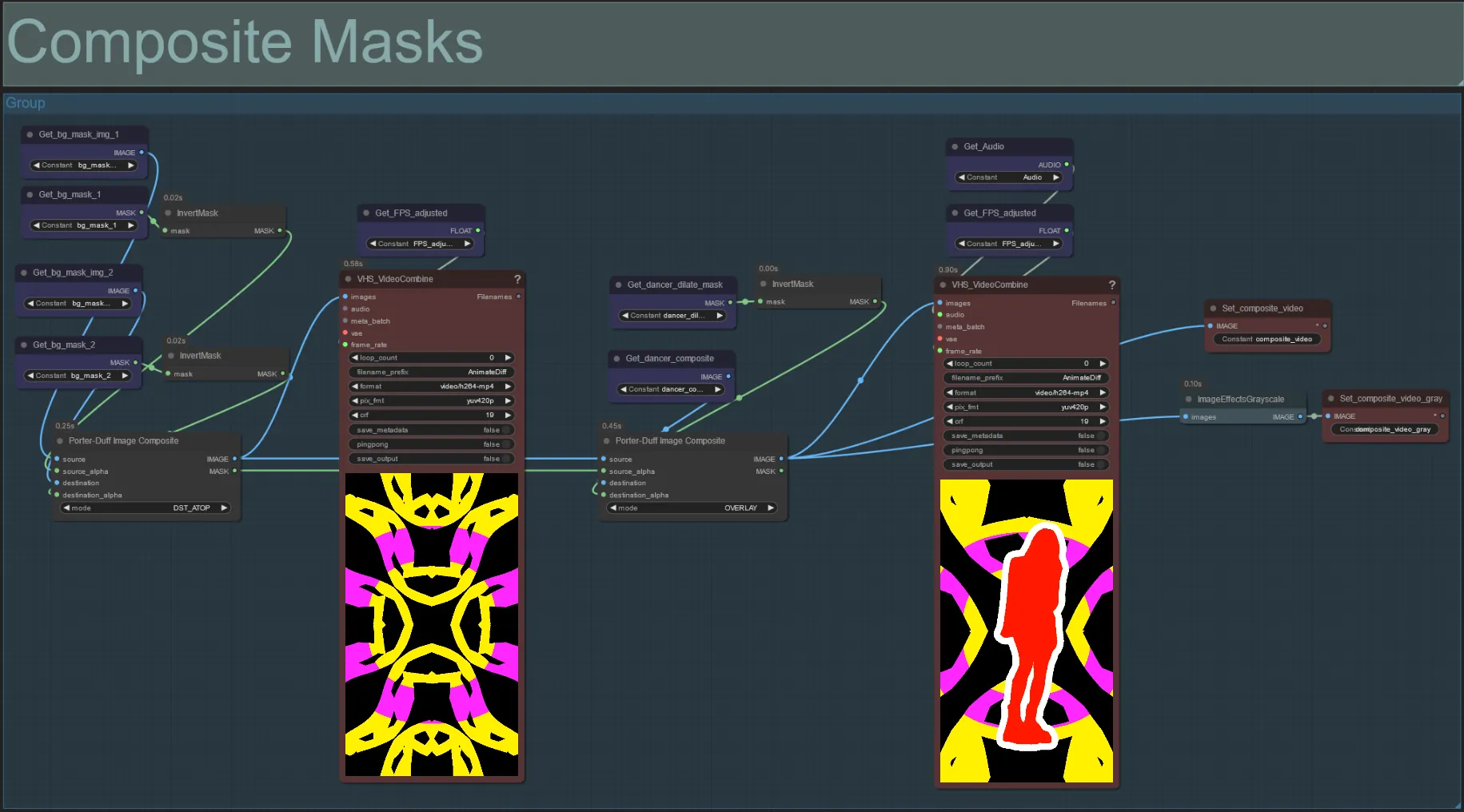Edit filename_prefix on the dancer VHS_VideoCombine node

[1027, 378]
